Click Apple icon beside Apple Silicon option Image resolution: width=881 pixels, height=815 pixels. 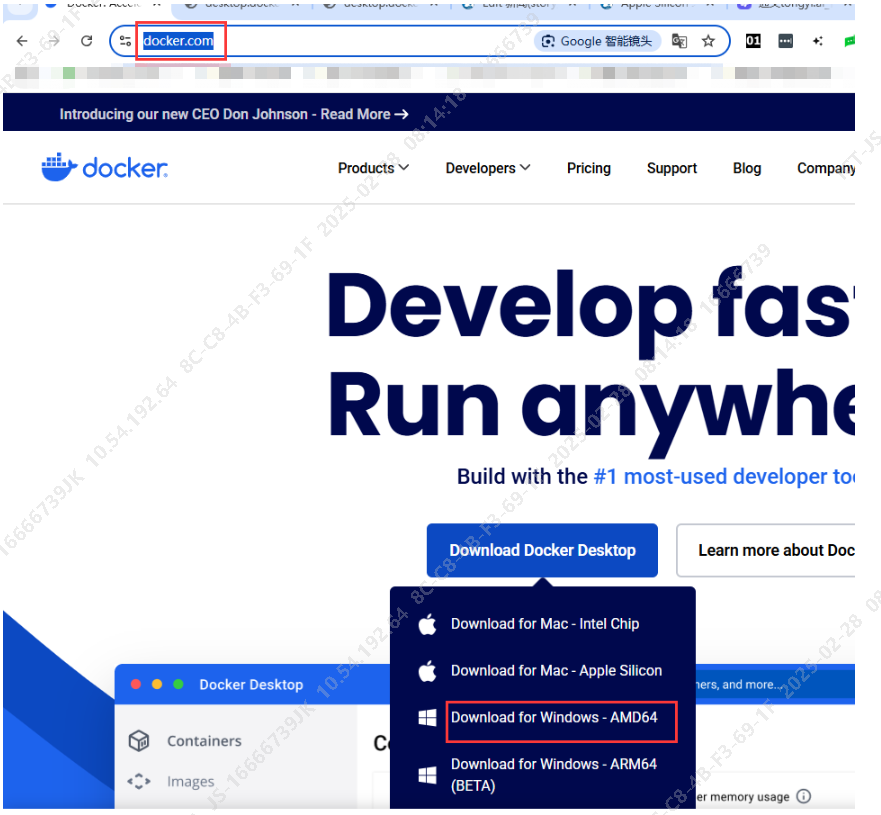click(428, 670)
